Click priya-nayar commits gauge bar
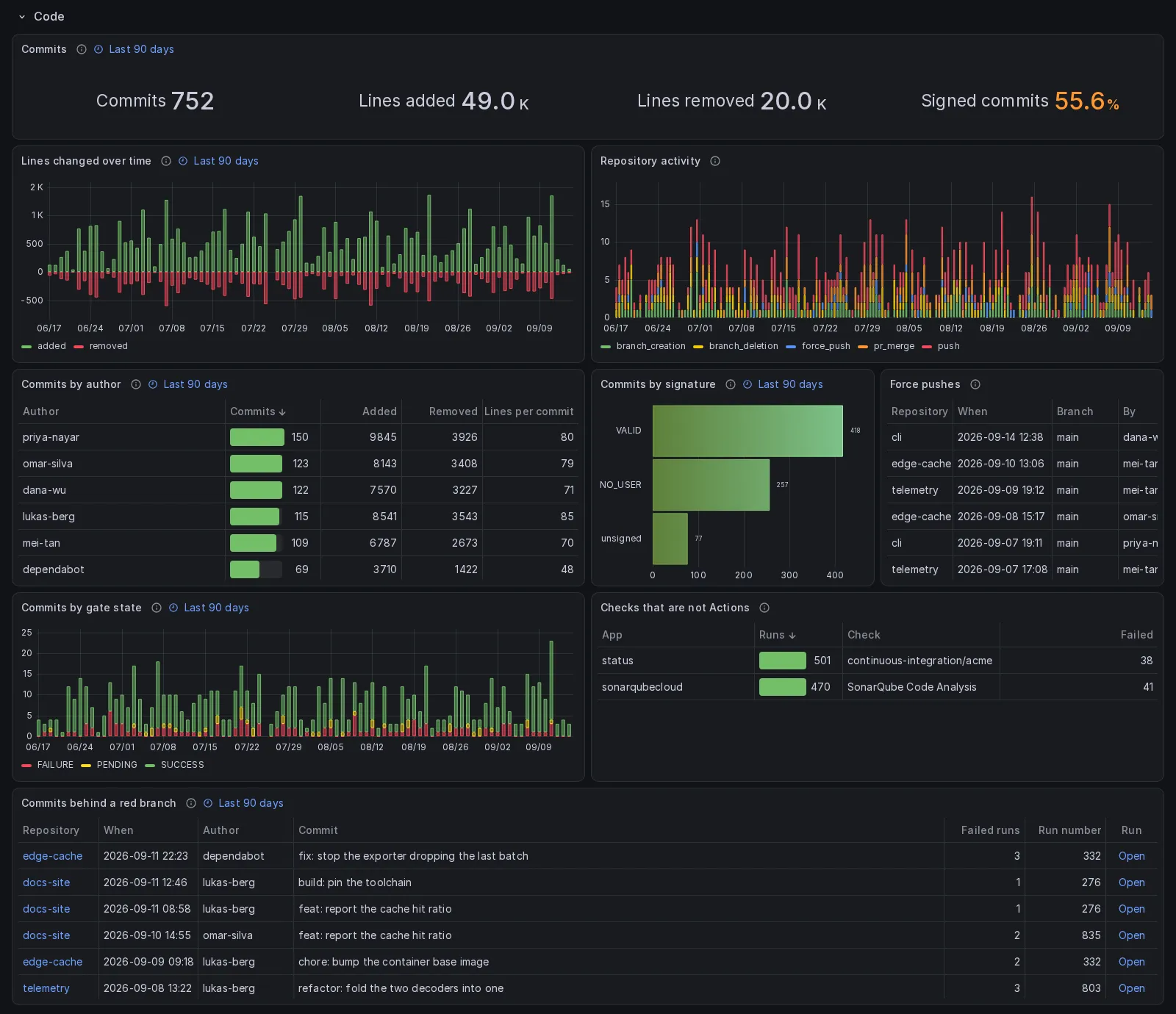The width and height of the screenshot is (1176, 1014). click(x=257, y=437)
